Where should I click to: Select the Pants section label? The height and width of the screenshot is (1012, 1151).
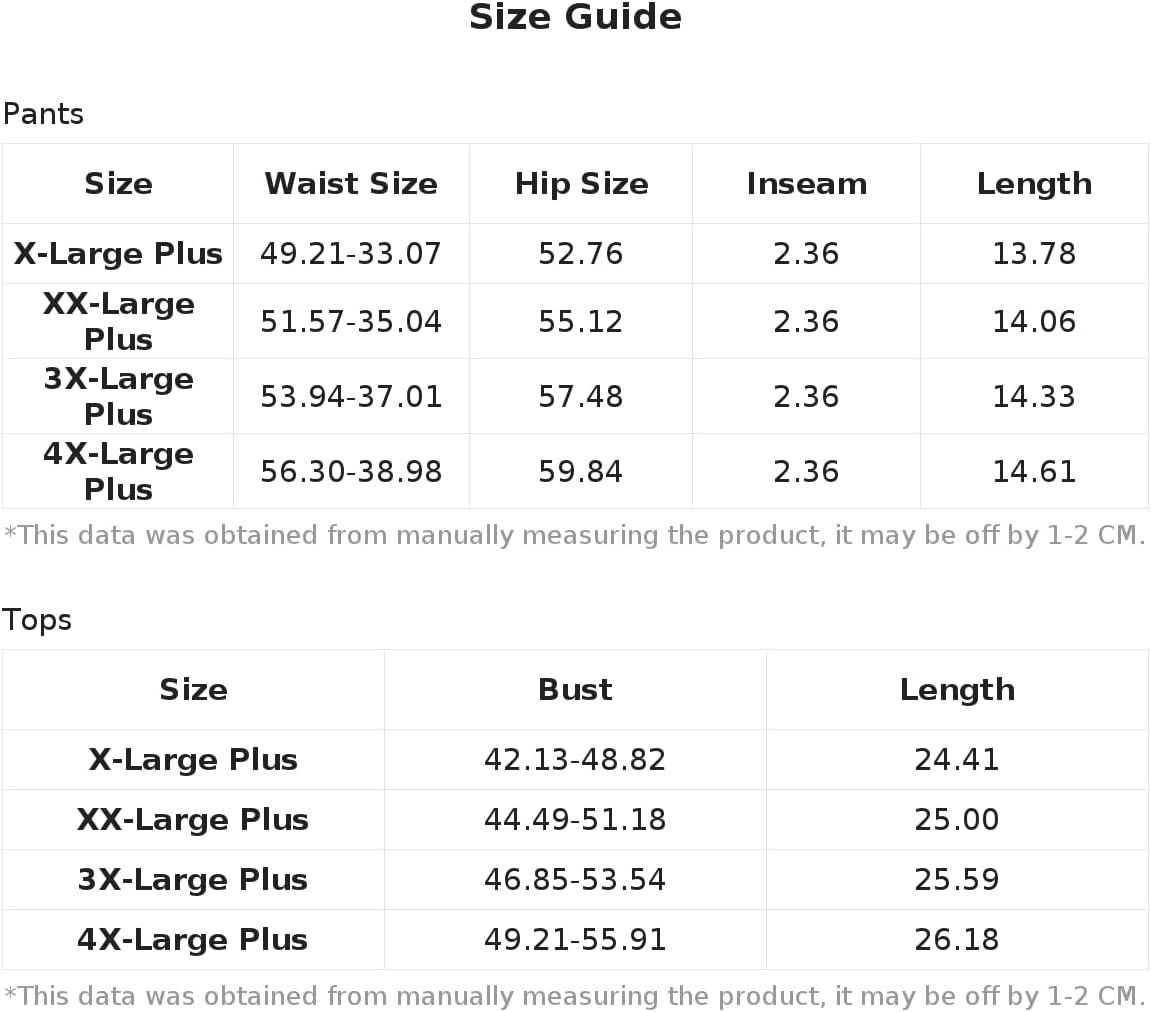point(43,114)
